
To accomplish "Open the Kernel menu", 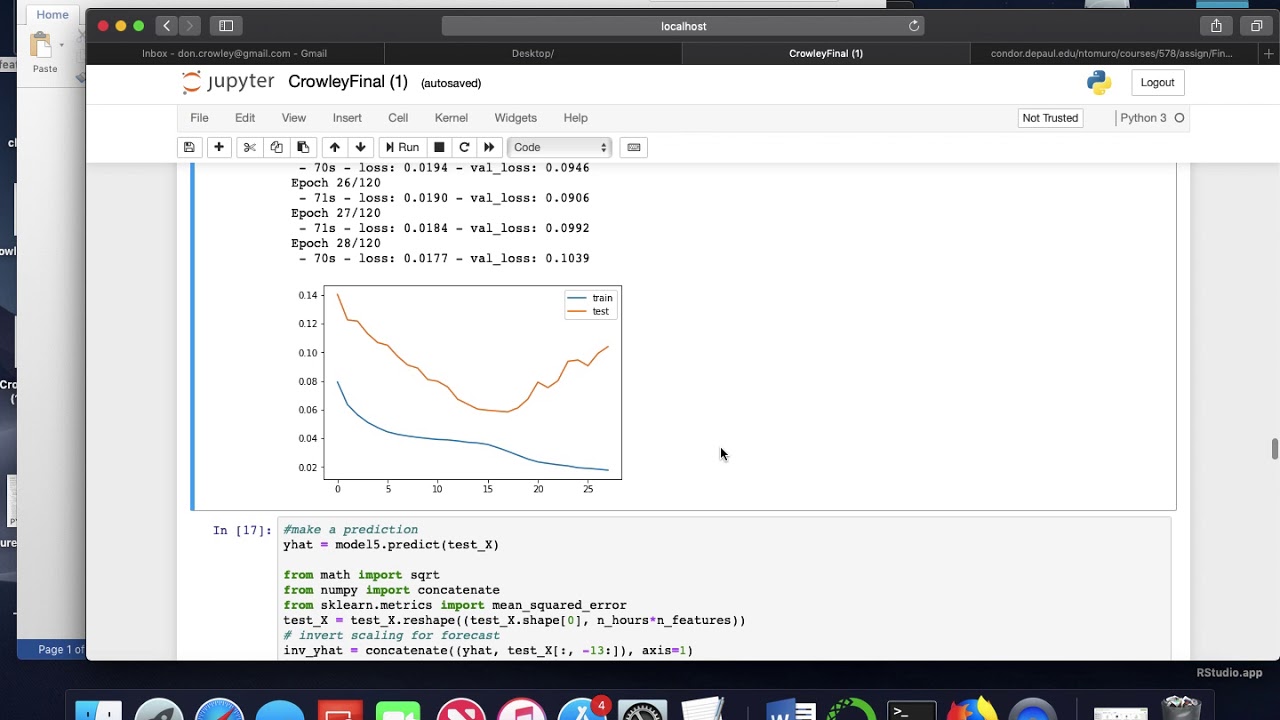I will pos(451,118).
